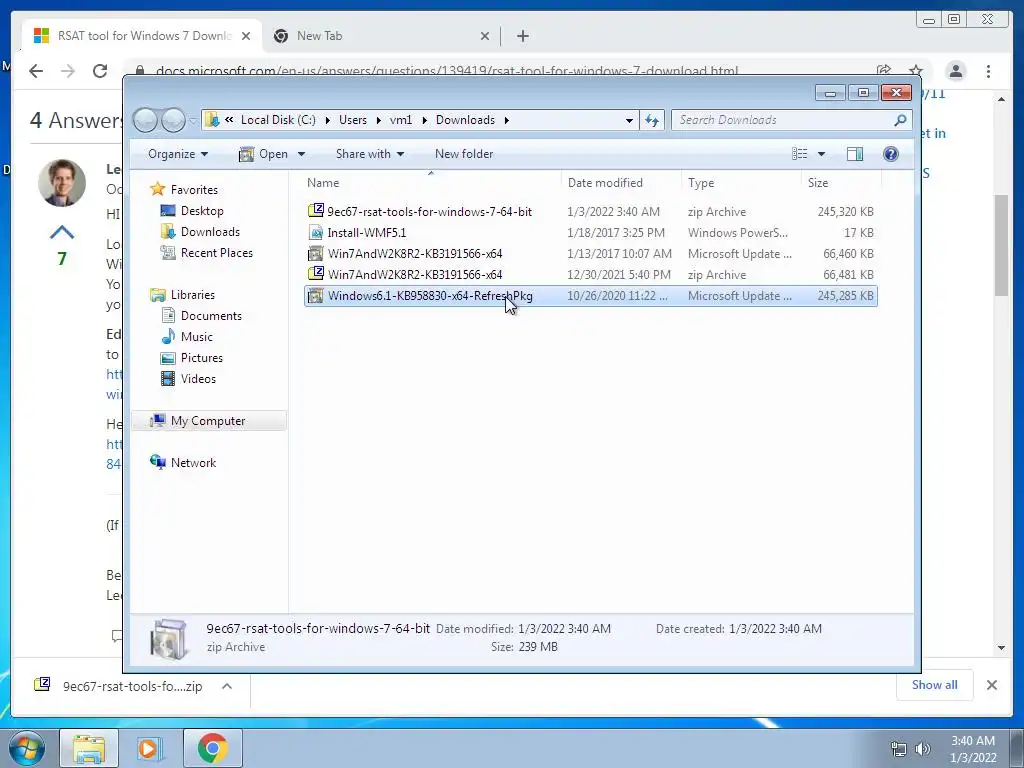Viewport: 1024px width, 768px height.
Task: Open Videos library
Action: click(198, 379)
